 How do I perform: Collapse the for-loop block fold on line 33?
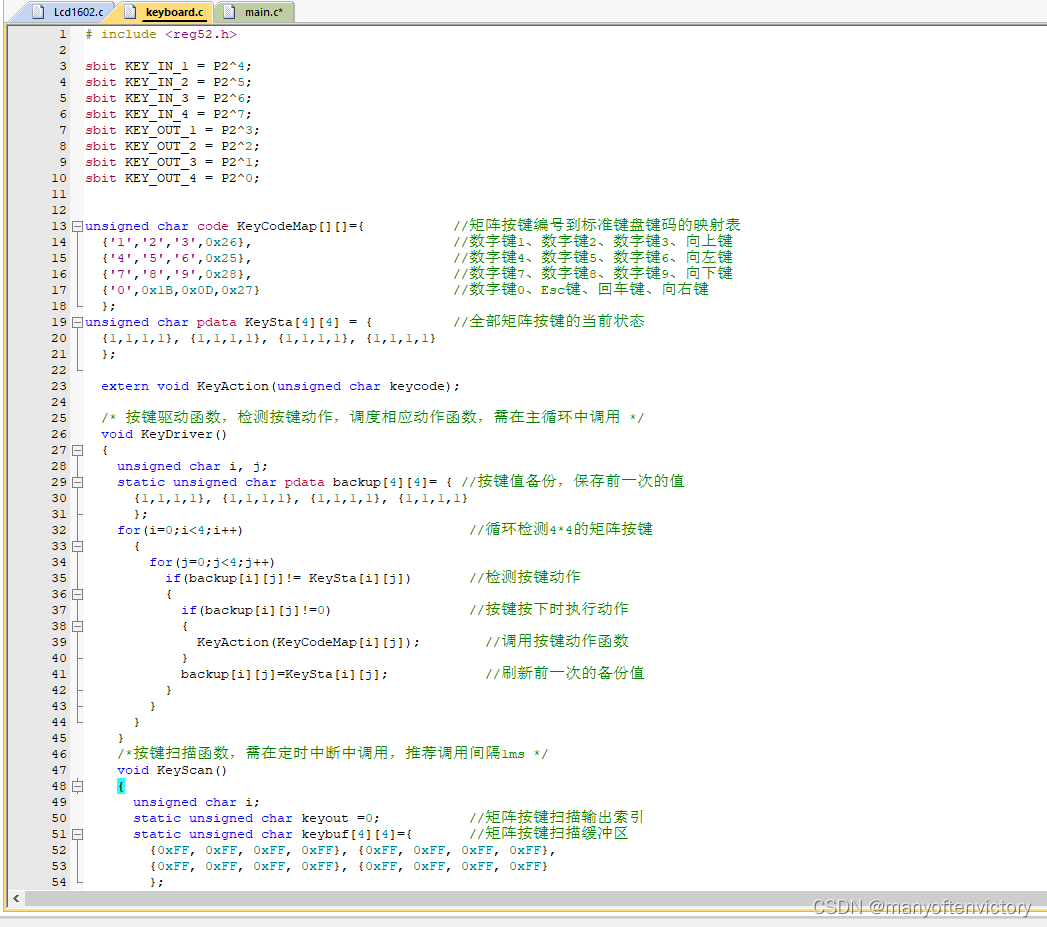click(x=77, y=546)
